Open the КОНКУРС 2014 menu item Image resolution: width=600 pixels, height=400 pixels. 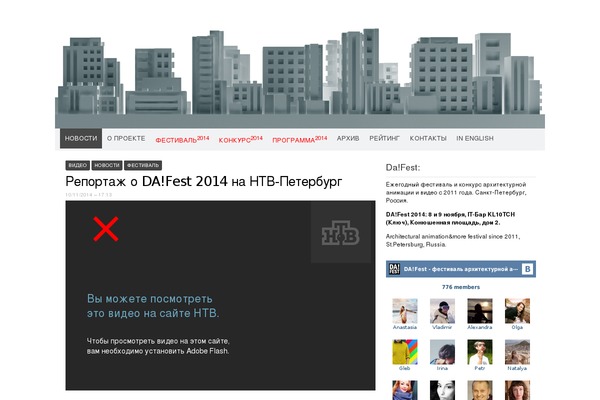click(241, 139)
